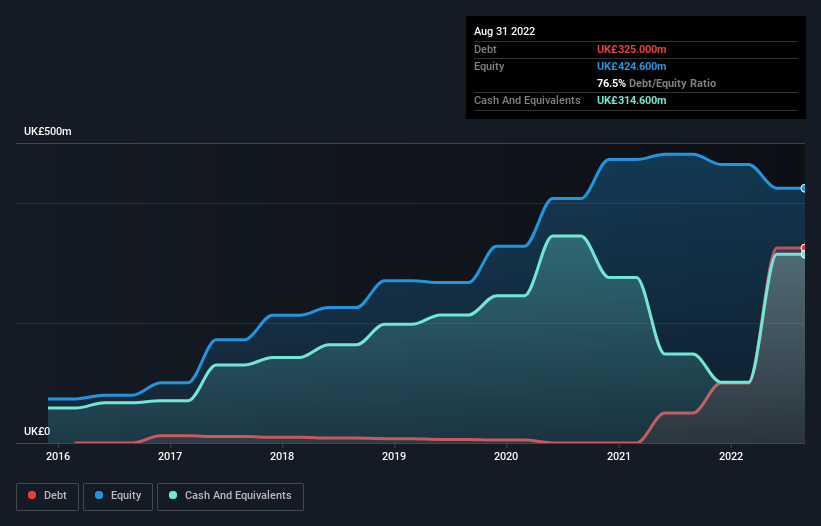Click the Equity label in tooltip
The height and width of the screenshot is (526, 821).
(x=489, y=66)
